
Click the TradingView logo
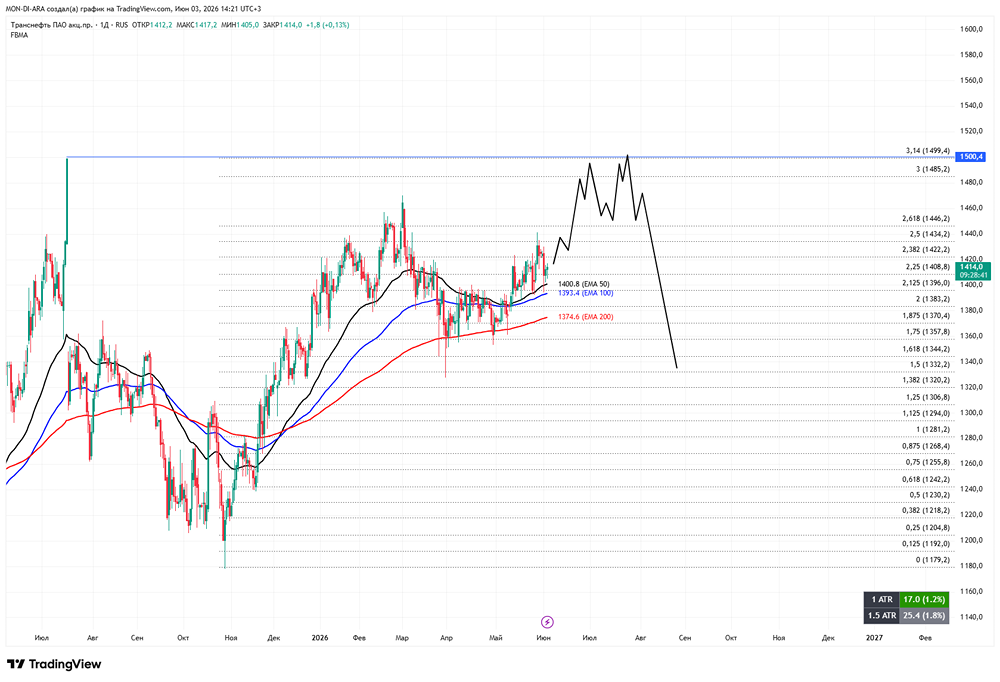click(x=54, y=664)
